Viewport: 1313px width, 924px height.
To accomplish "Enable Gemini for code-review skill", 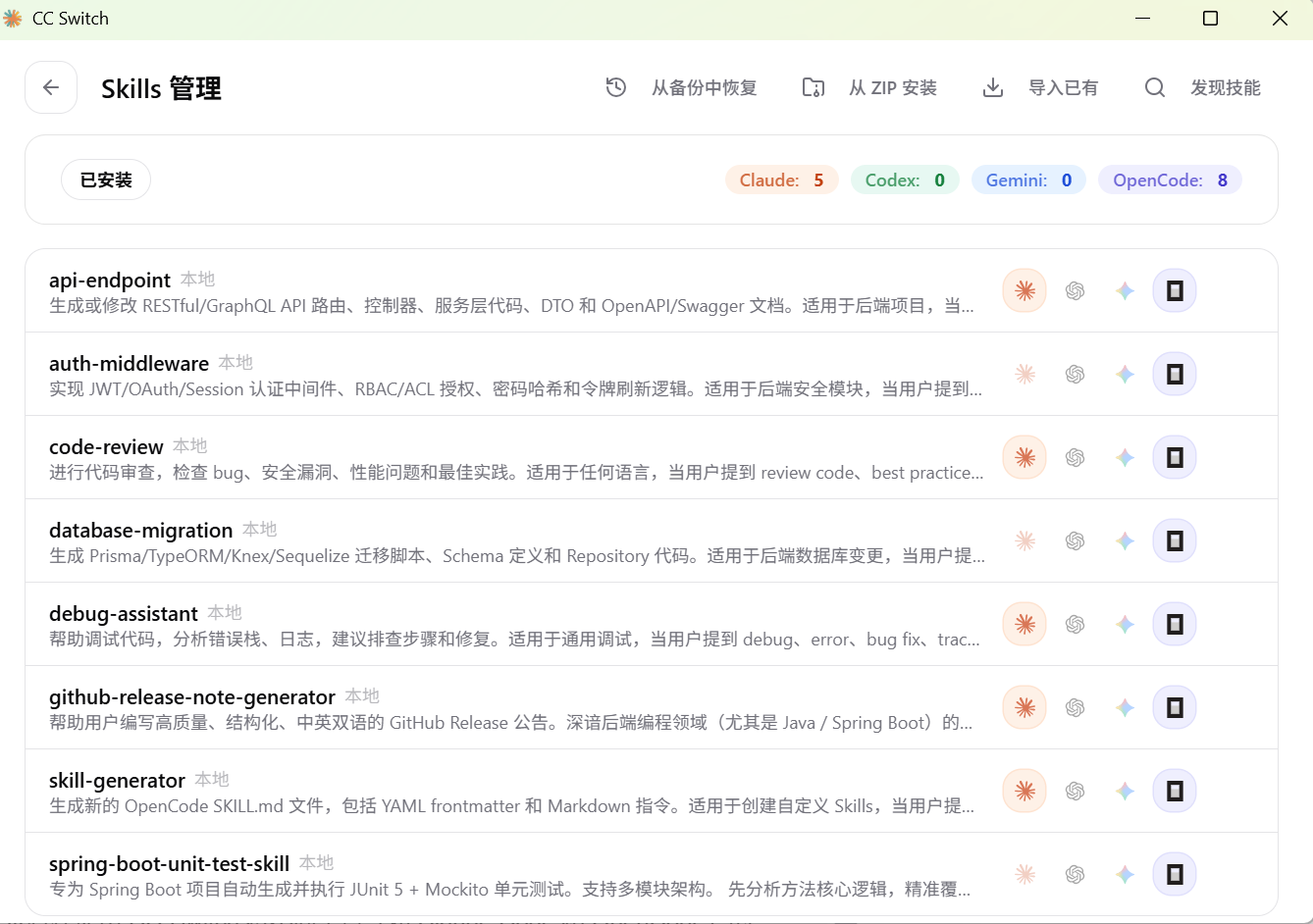I will 1125,457.
